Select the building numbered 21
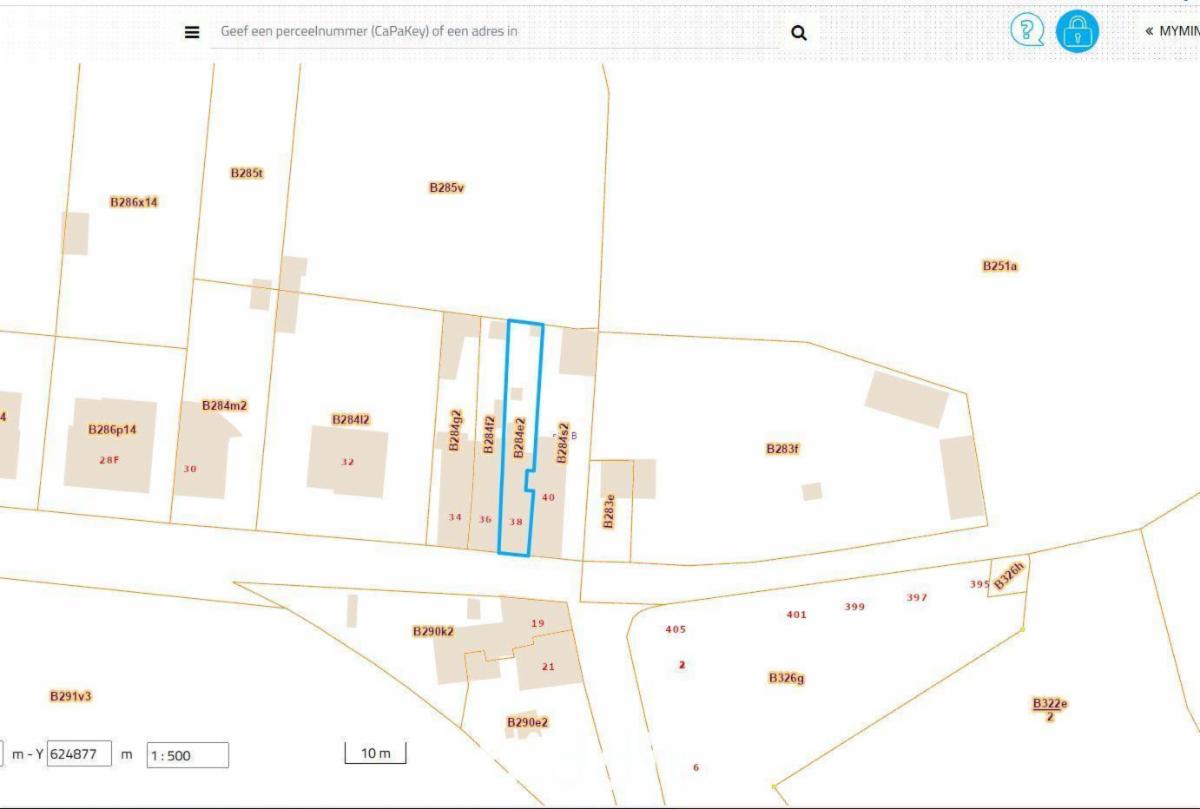Viewport: 1200px width, 809px height. [548, 666]
